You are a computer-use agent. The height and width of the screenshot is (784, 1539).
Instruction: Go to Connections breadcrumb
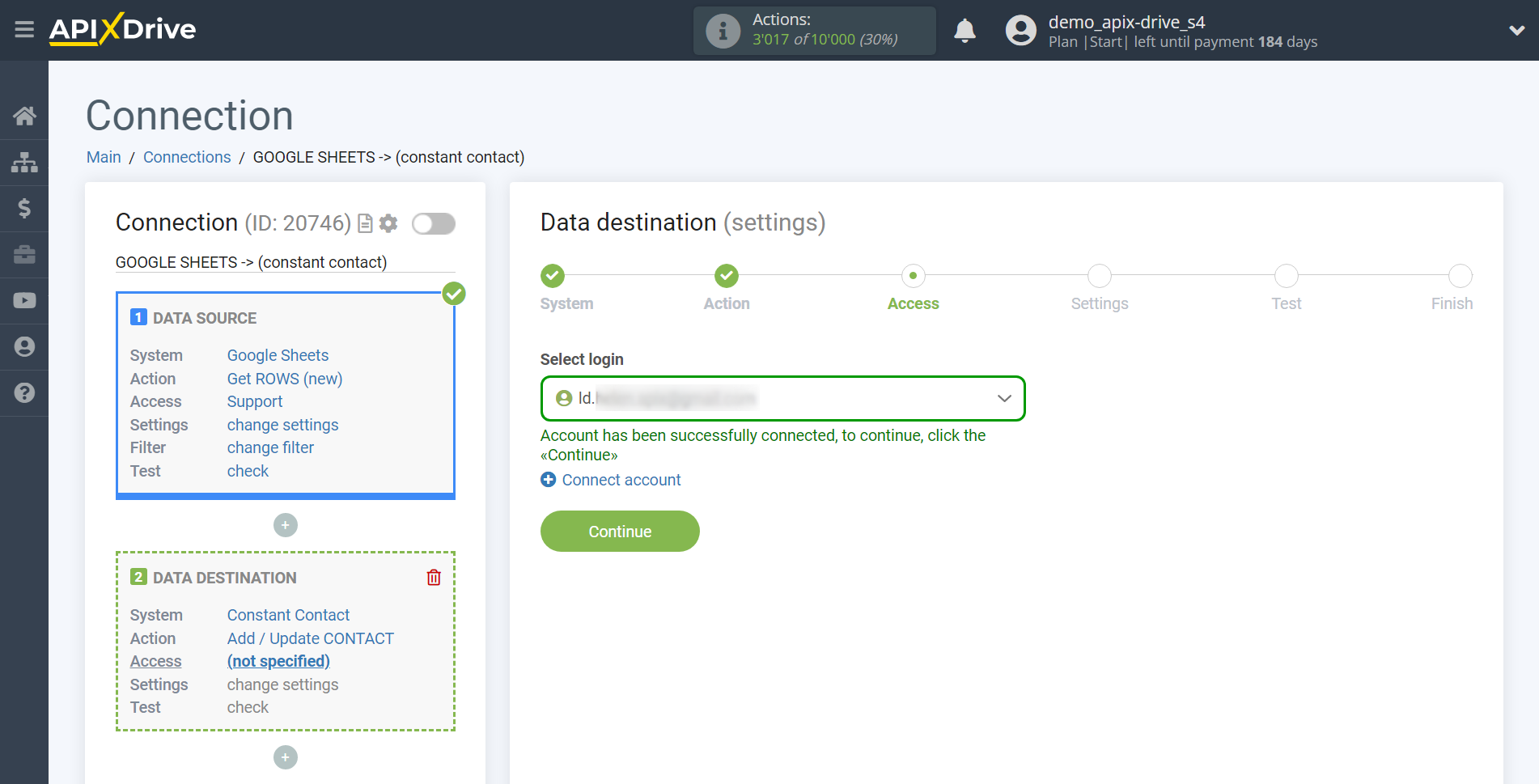click(187, 157)
